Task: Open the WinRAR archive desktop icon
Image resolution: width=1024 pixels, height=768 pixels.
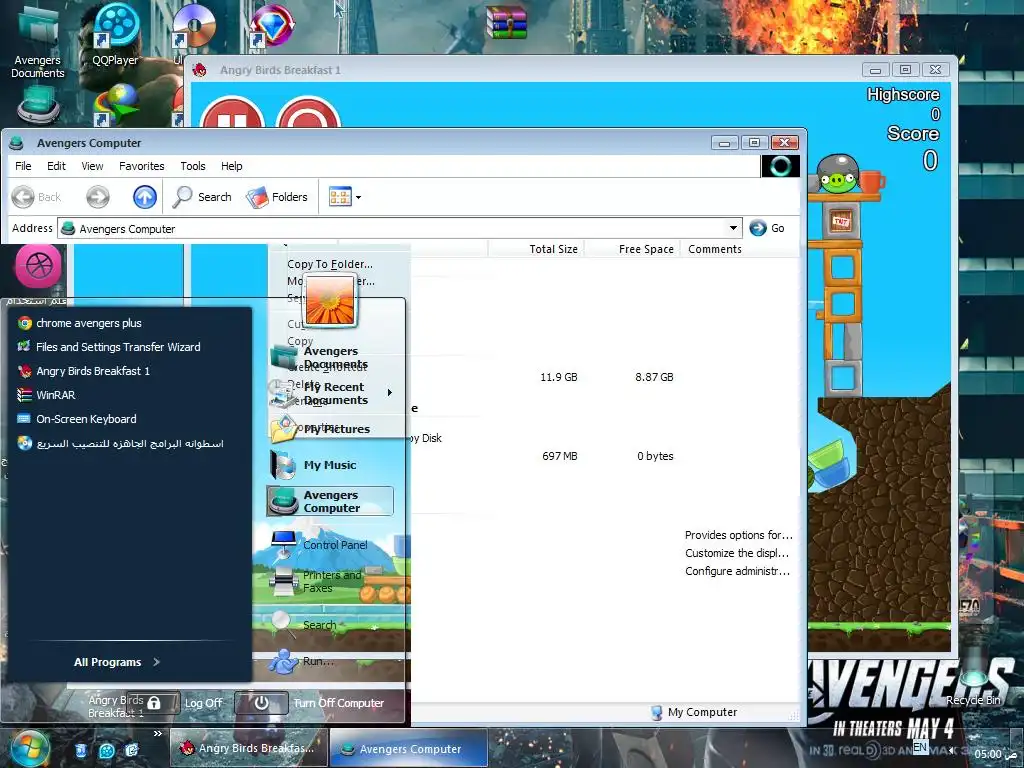Action: 505,22
